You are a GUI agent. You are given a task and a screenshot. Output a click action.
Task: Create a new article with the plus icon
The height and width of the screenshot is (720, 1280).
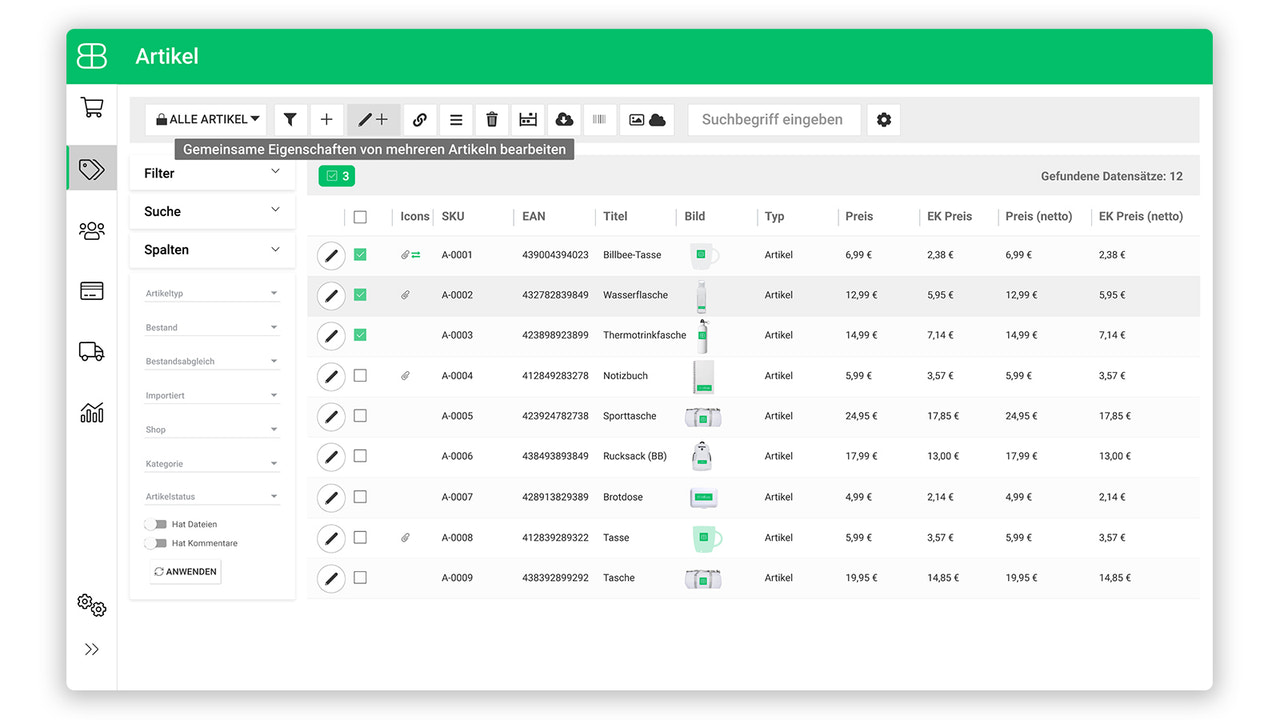pos(326,119)
